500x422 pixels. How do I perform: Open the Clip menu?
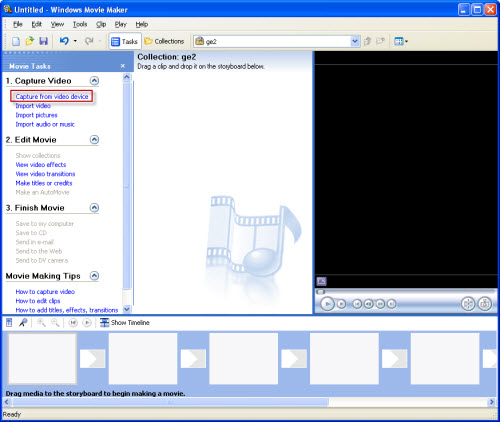tap(101, 24)
